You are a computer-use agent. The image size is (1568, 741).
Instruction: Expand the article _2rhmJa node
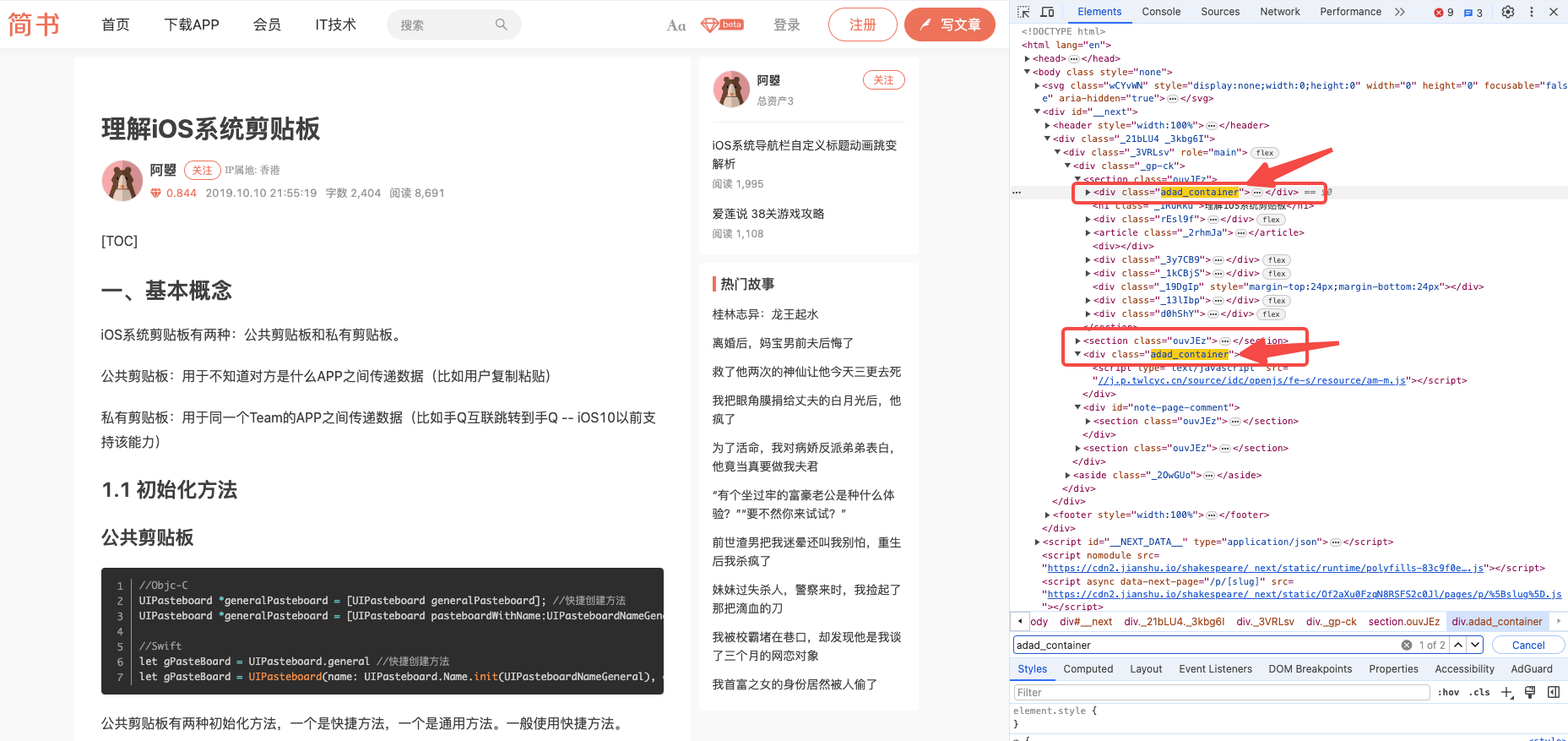1088,232
